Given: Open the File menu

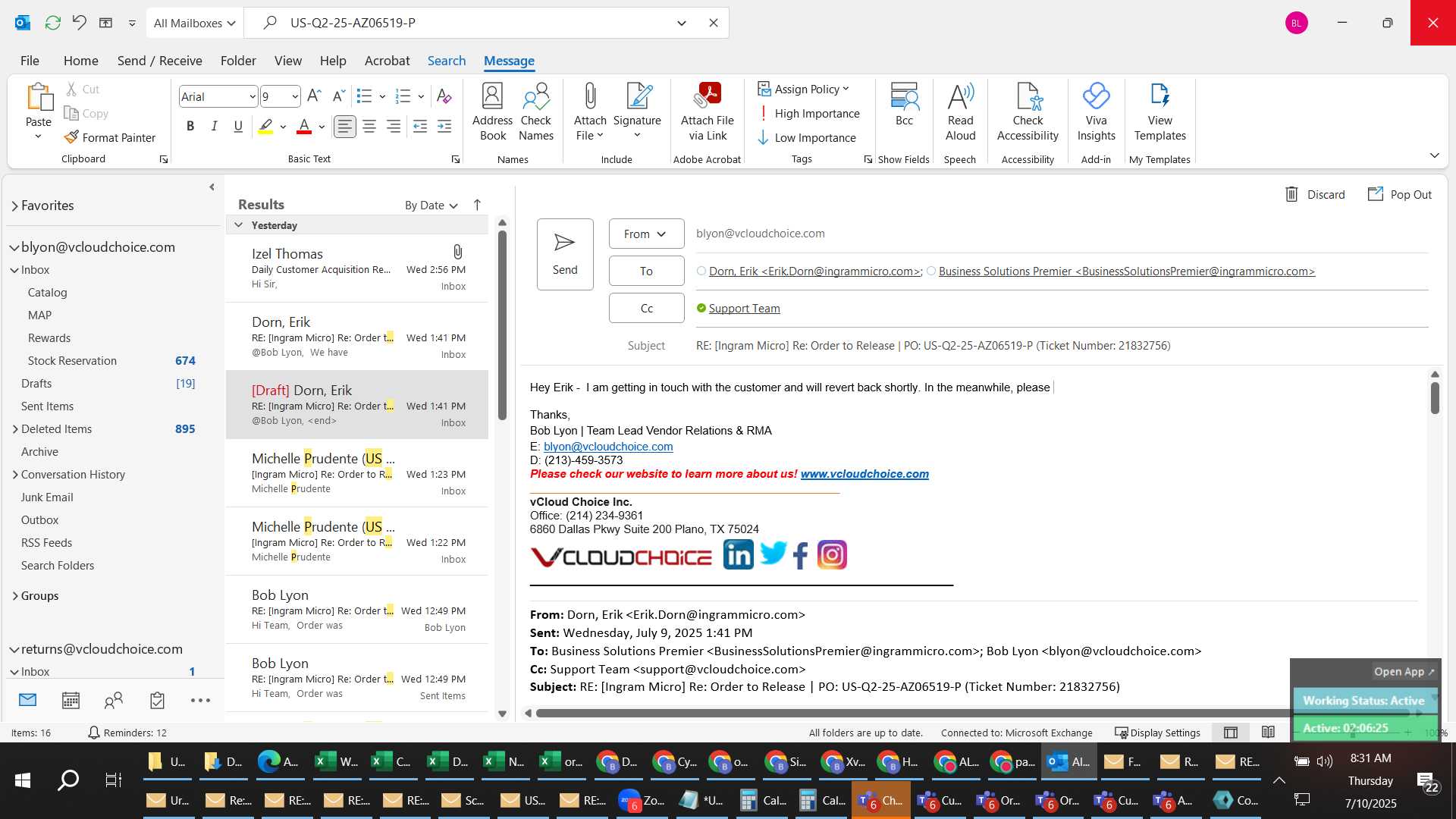Looking at the screenshot, I should (30, 61).
